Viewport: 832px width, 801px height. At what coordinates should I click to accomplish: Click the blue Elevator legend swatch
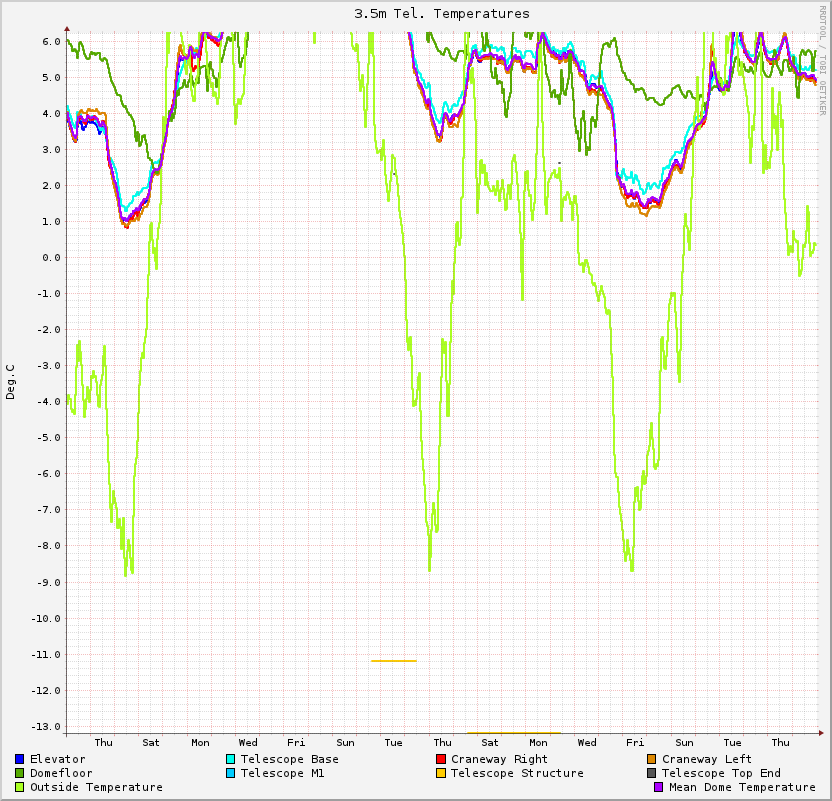click(x=20, y=759)
